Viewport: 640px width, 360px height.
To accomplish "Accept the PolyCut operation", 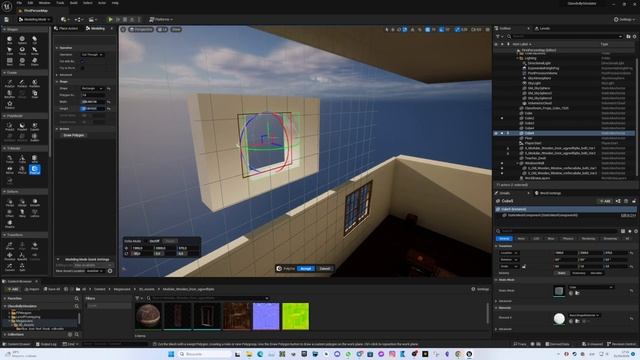I will coord(305,269).
